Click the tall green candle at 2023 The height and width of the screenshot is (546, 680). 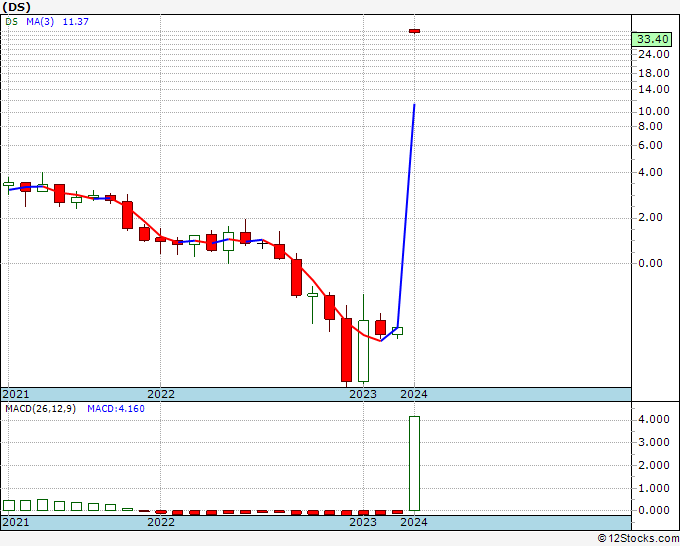point(363,351)
